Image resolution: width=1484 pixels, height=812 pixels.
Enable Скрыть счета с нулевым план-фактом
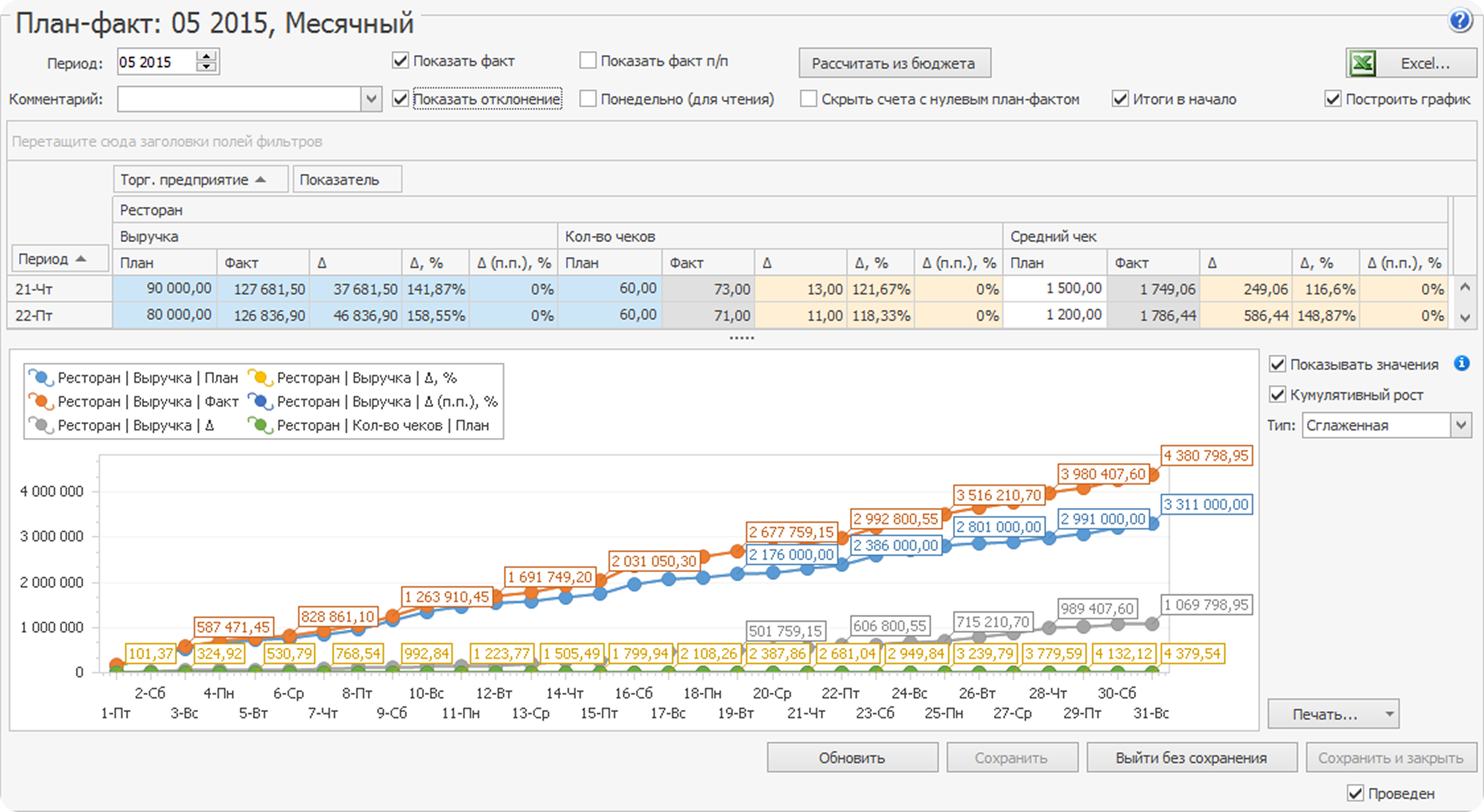[808, 99]
